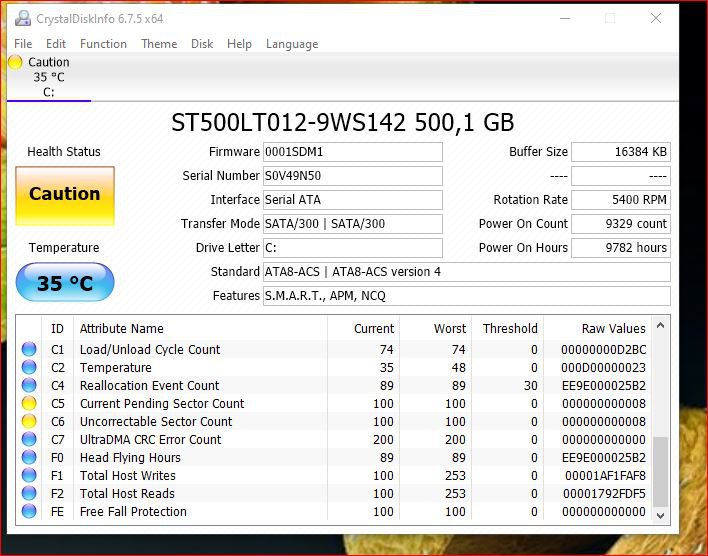Click the Transfer Mode field SATA/300
The width and height of the screenshot is (708, 556).
coord(353,224)
